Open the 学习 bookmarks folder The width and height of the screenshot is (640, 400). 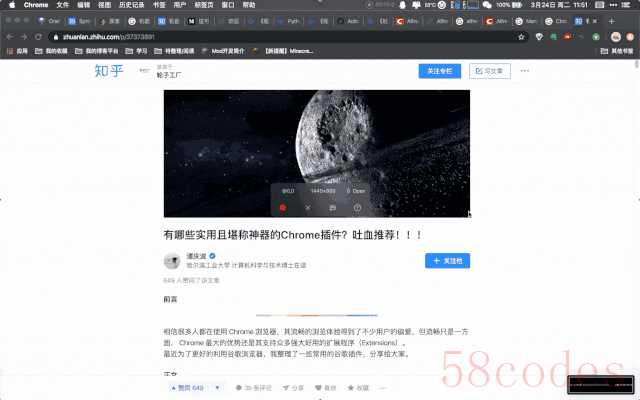141,48
